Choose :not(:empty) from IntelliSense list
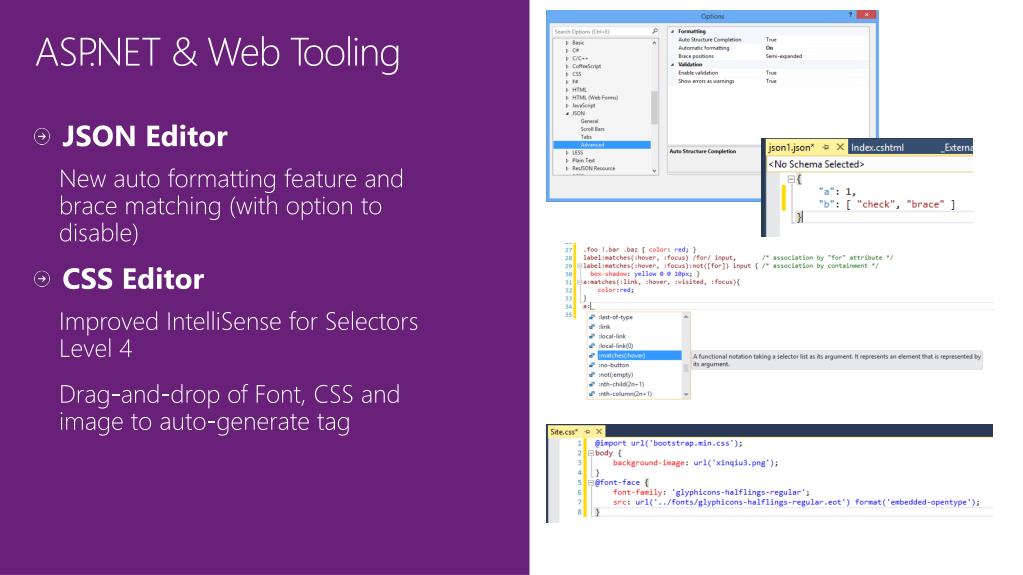Image resolution: width=1023 pixels, height=575 pixels. (x=615, y=375)
